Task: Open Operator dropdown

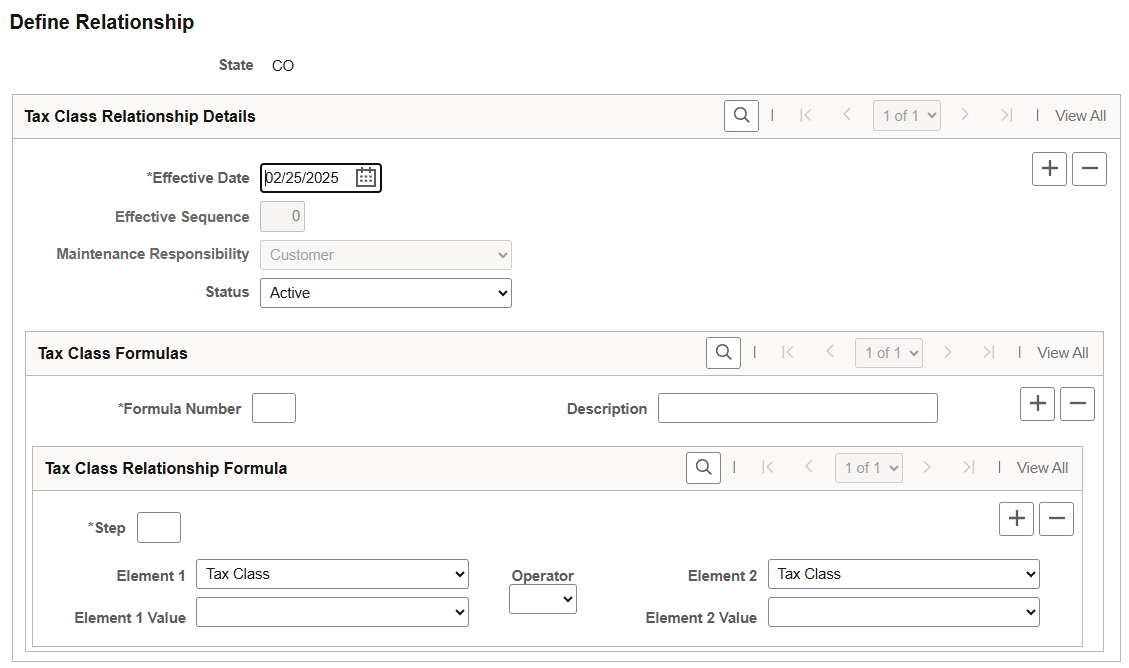Action: [543, 599]
